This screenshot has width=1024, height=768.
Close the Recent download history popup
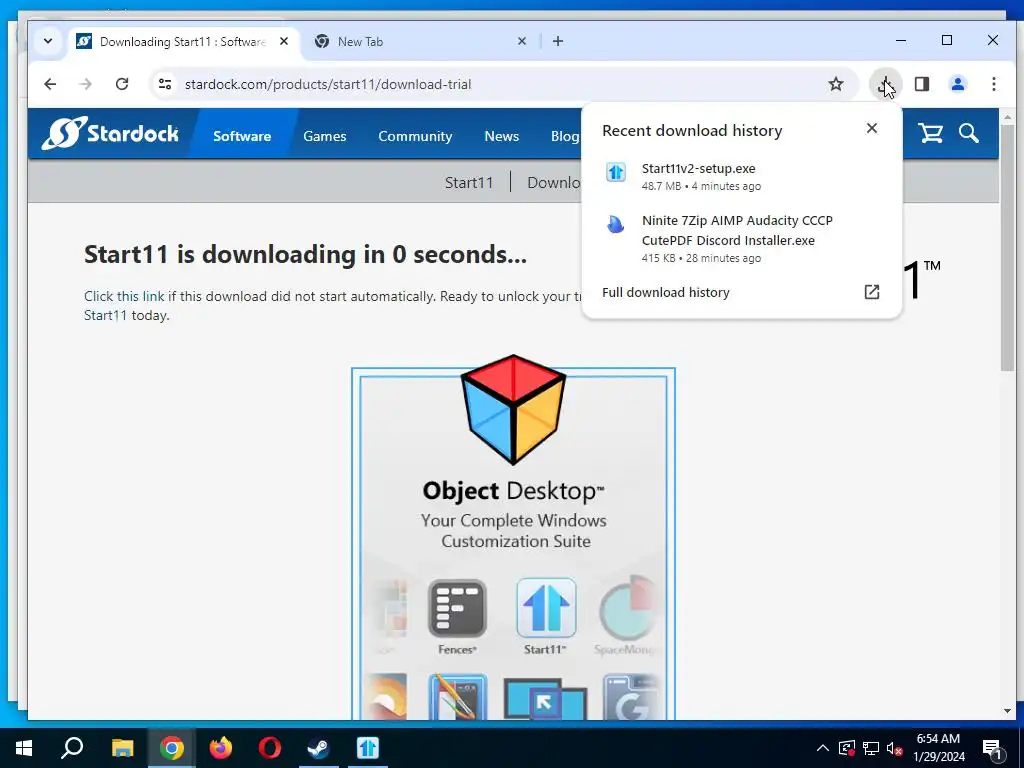(872, 128)
